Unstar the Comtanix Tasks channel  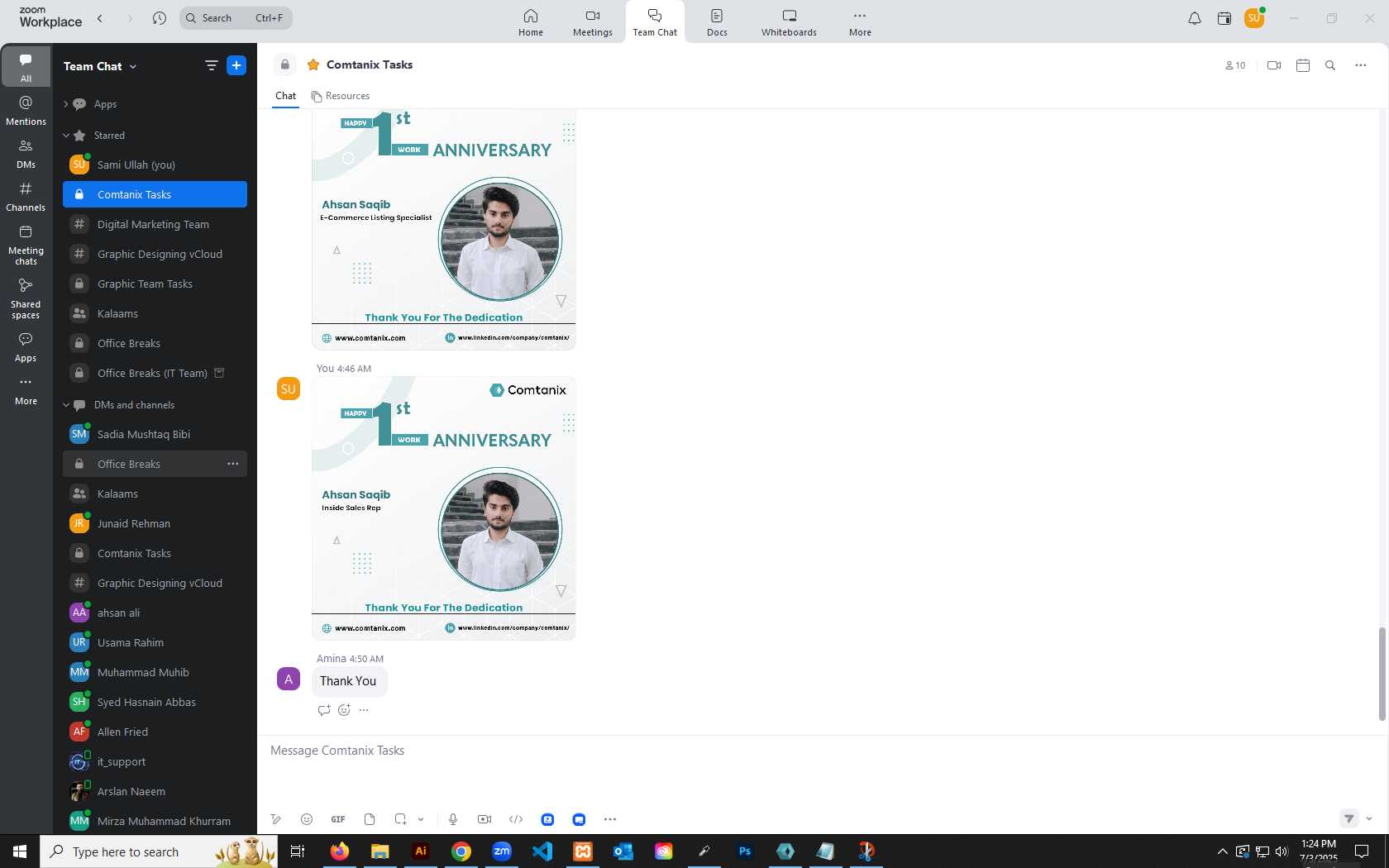tap(313, 64)
